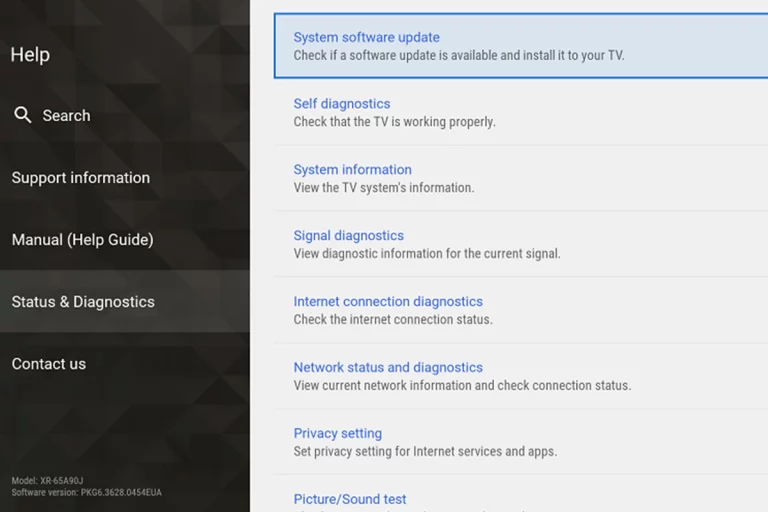Click the Help heading
The width and height of the screenshot is (768, 512).
(x=30, y=54)
